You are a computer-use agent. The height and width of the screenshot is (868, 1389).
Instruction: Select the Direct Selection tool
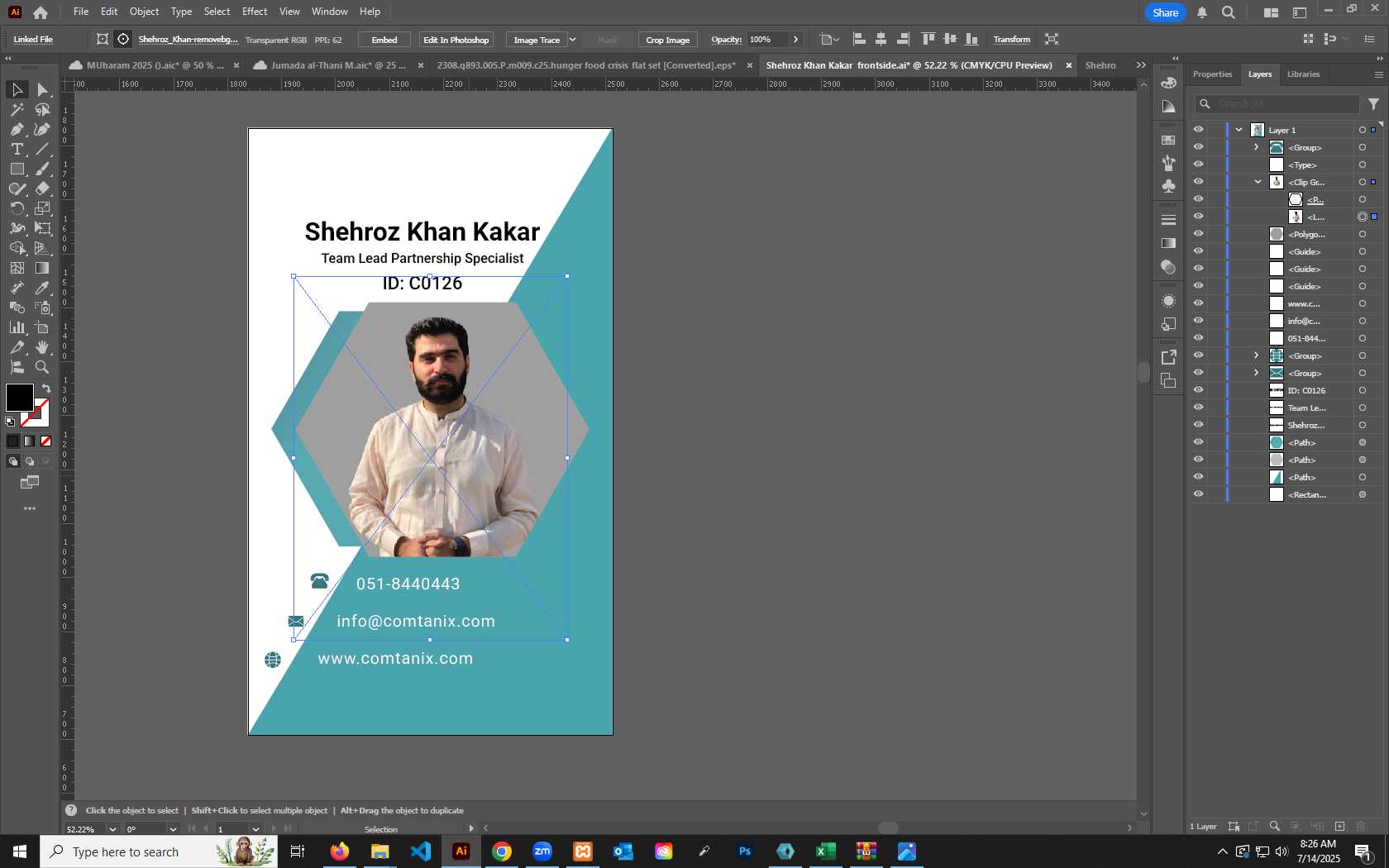[42, 89]
